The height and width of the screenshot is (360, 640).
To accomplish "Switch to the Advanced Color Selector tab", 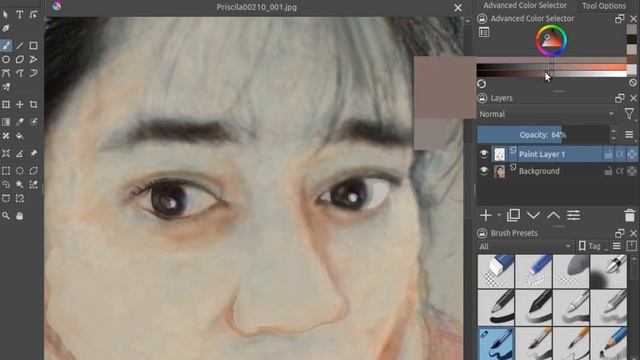I will (524, 5).
